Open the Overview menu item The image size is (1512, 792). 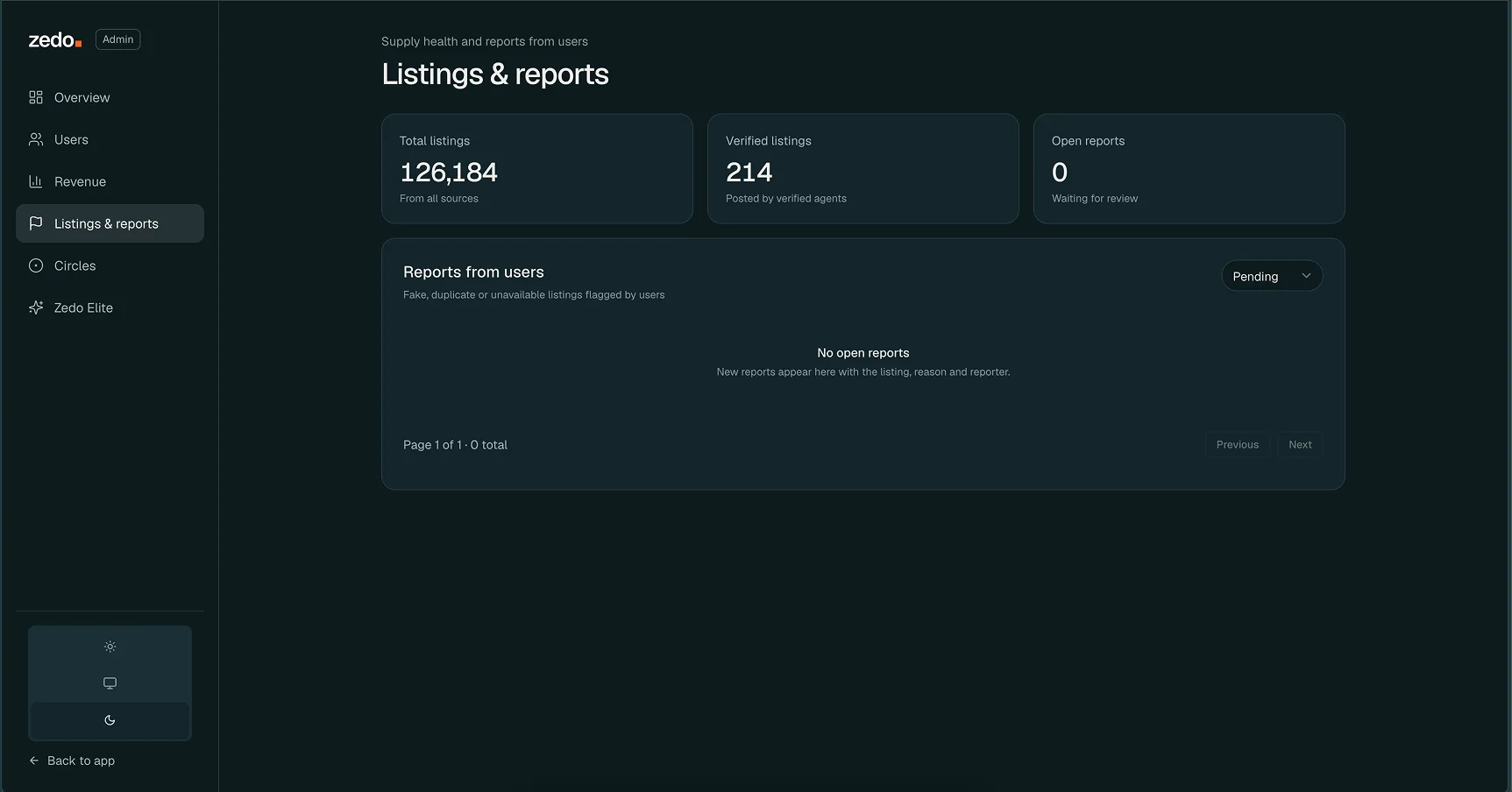pyautogui.click(x=110, y=97)
